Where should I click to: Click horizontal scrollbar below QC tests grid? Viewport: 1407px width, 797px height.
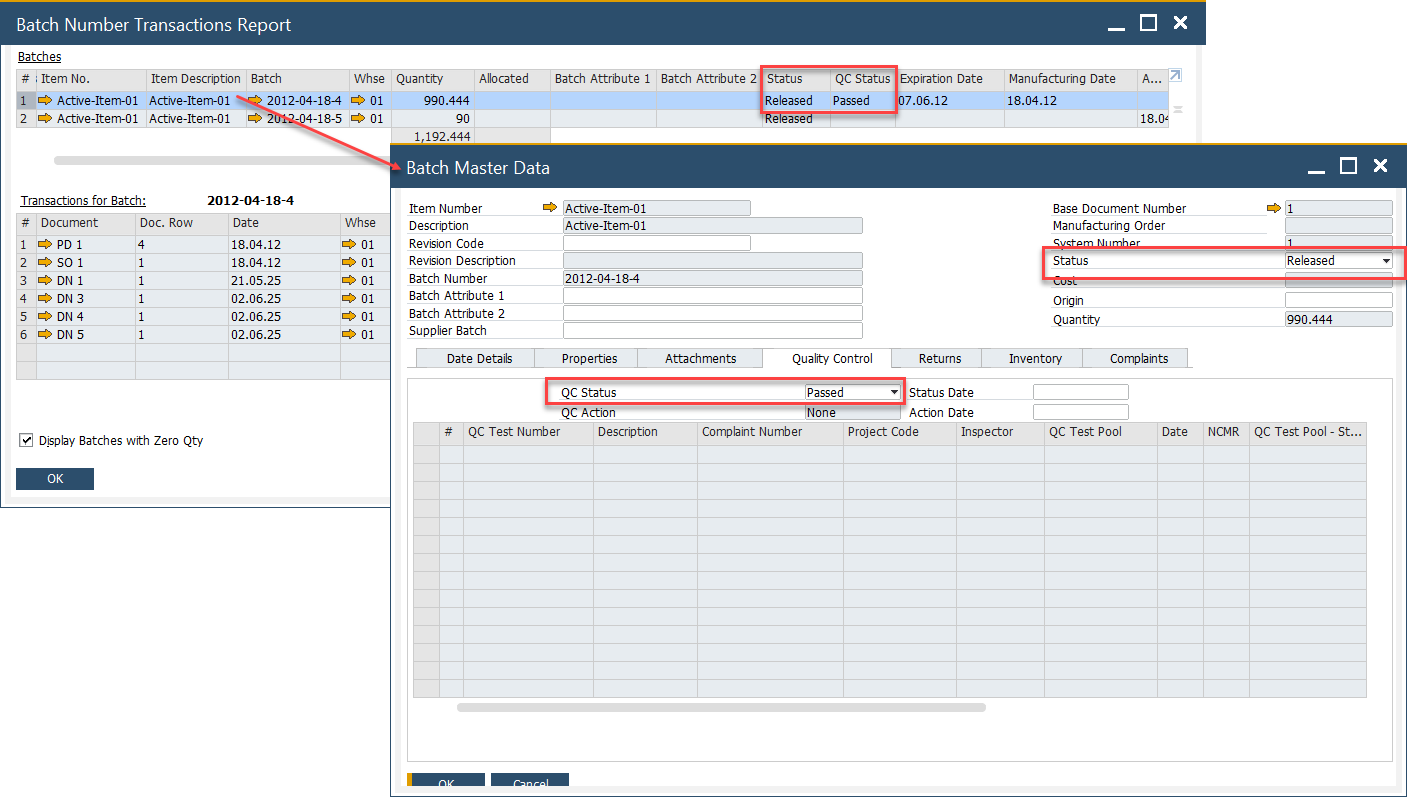coord(720,708)
